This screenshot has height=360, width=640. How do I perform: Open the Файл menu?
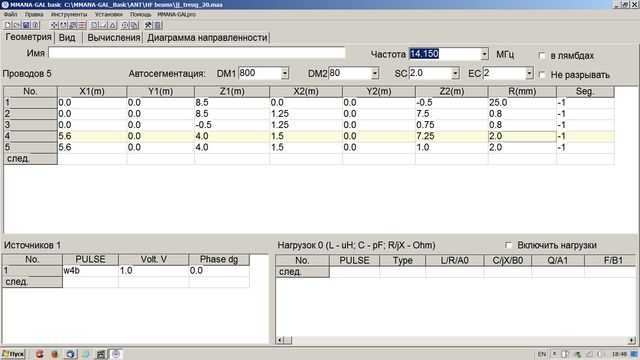tap(11, 14)
